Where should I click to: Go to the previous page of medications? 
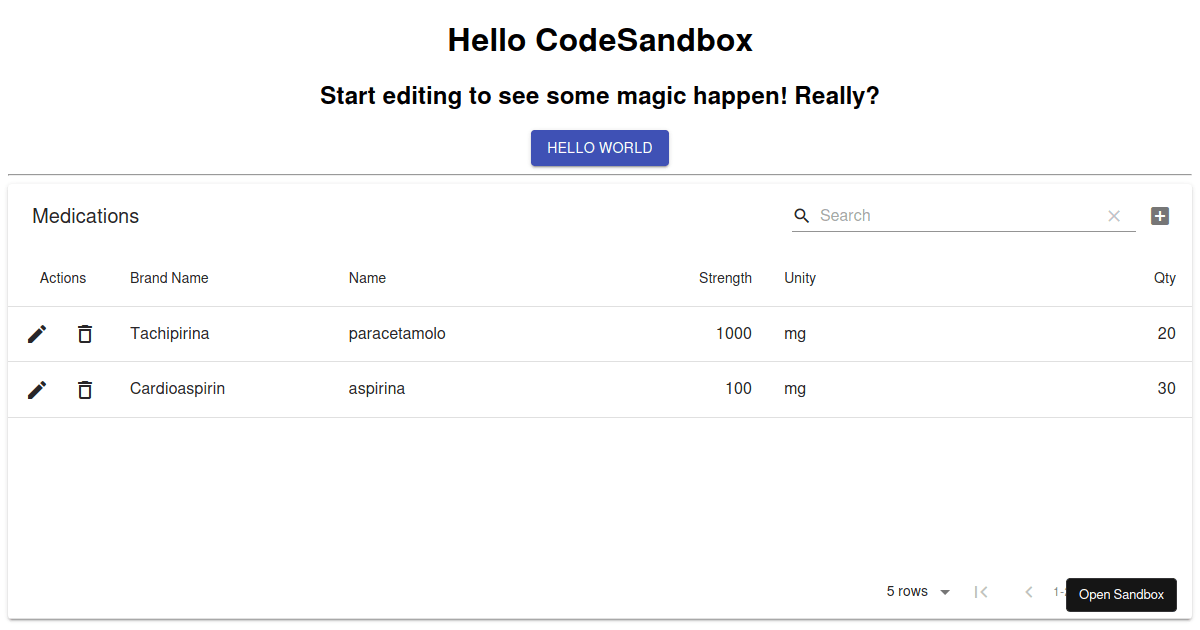(x=1029, y=591)
